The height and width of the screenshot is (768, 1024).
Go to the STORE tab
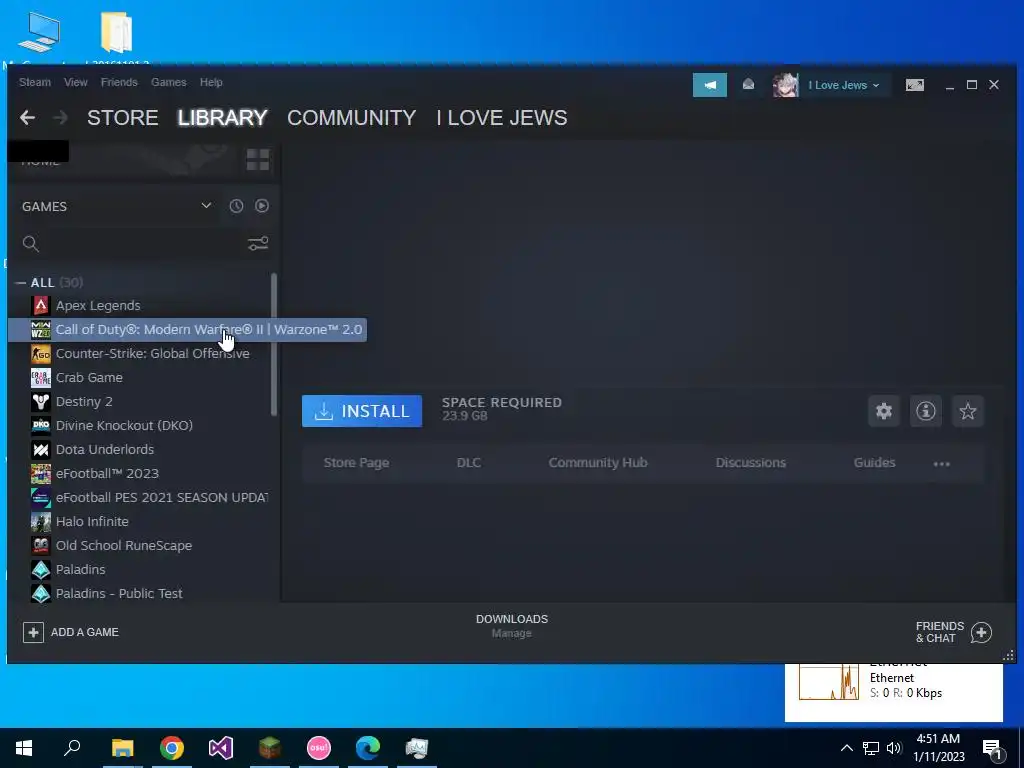123,118
